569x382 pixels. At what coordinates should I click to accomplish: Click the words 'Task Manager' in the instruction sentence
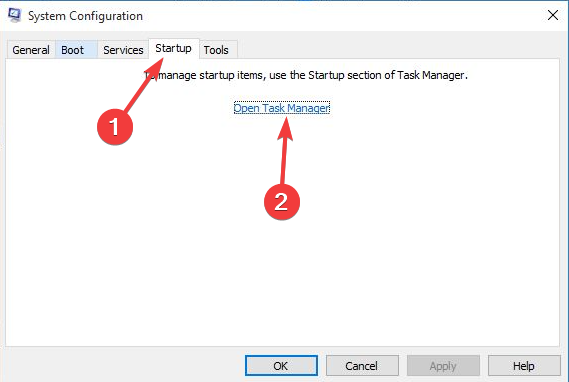[x=430, y=75]
